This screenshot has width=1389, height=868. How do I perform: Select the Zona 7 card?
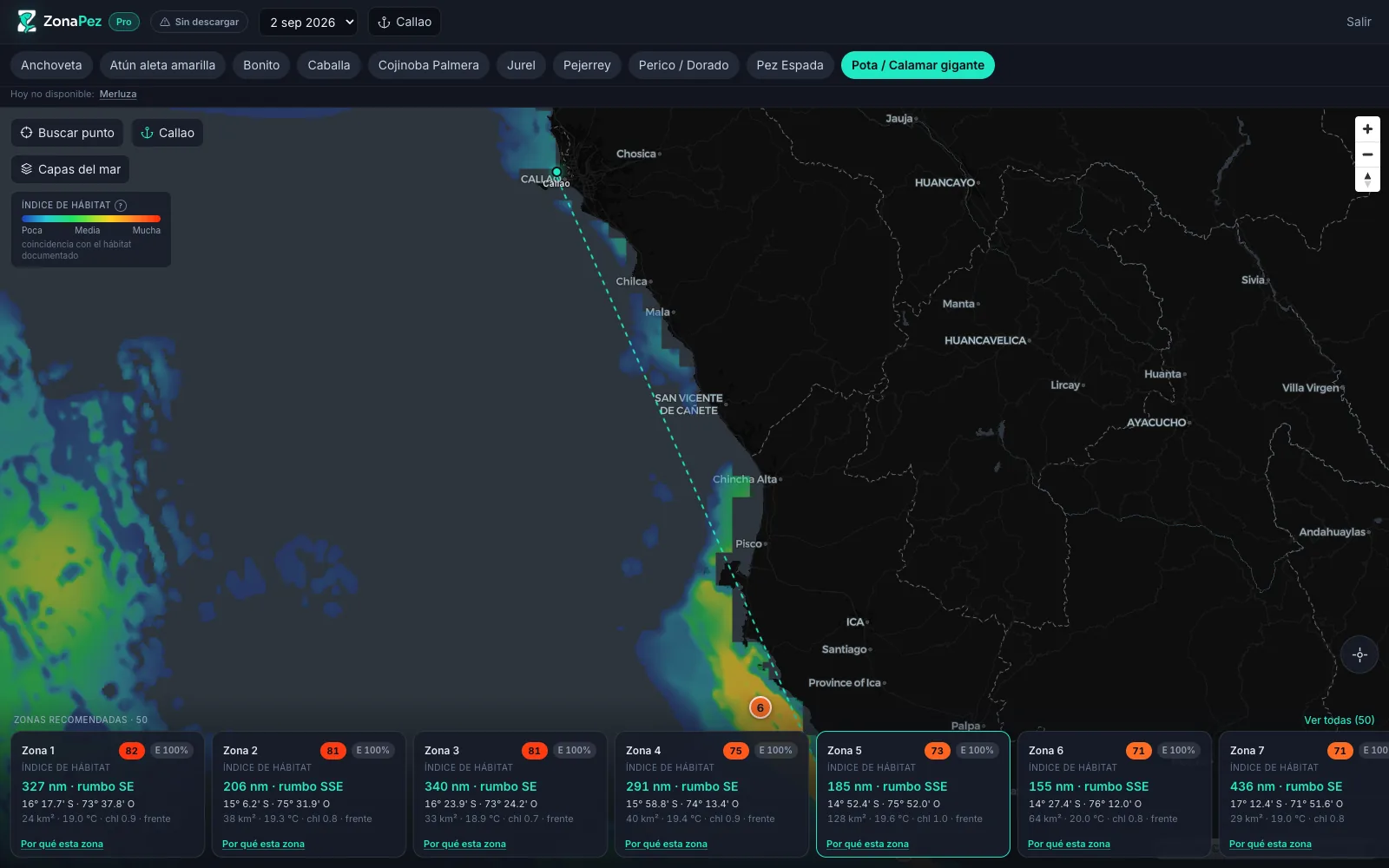pos(1304,794)
